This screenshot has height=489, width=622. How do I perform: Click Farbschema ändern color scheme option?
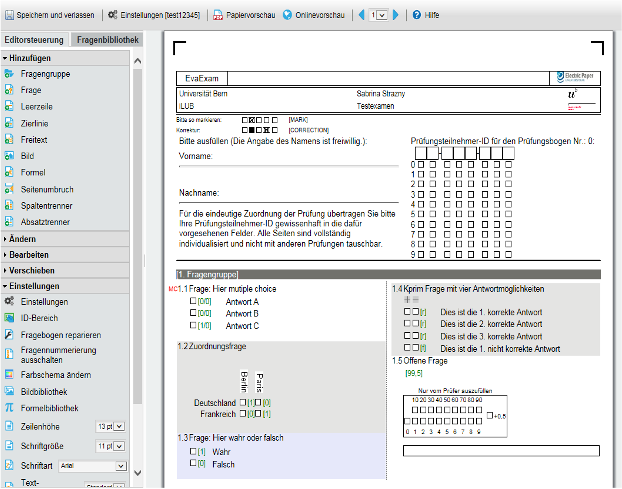(56, 376)
